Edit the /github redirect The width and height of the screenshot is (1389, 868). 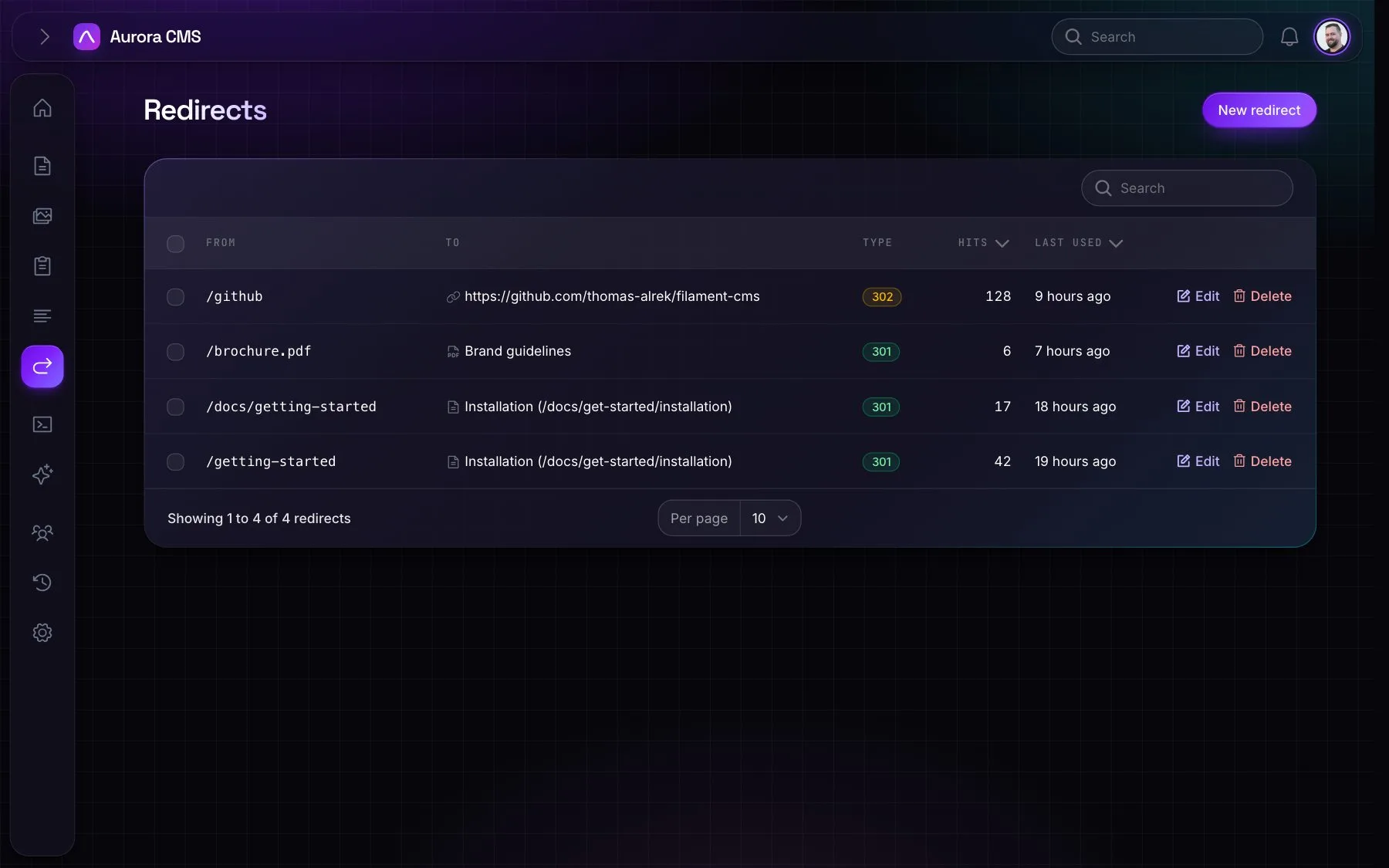pos(1198,296)
